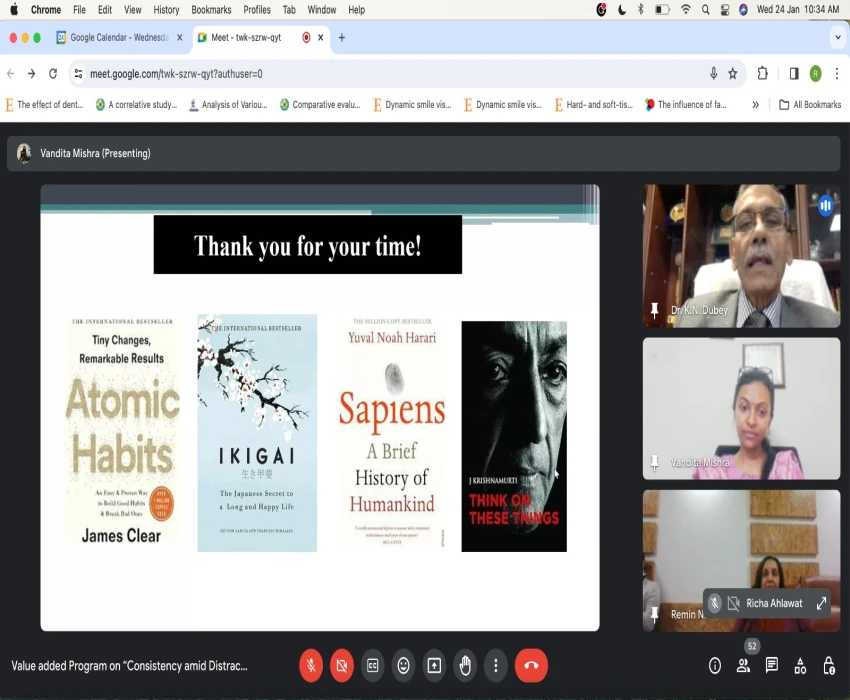Viewport: 850px width, 700px height.
Task: Turn on the camera in Meet
Action: pyautogui.click(x=342, y=665)
